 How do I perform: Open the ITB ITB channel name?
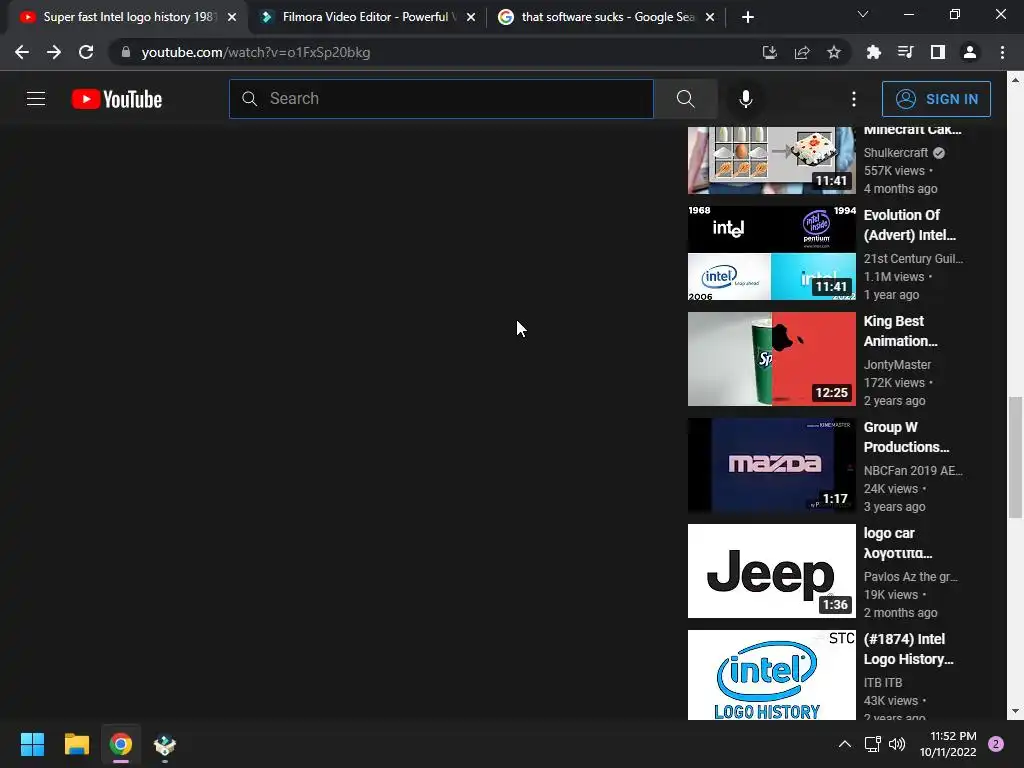tap(883, 682)
